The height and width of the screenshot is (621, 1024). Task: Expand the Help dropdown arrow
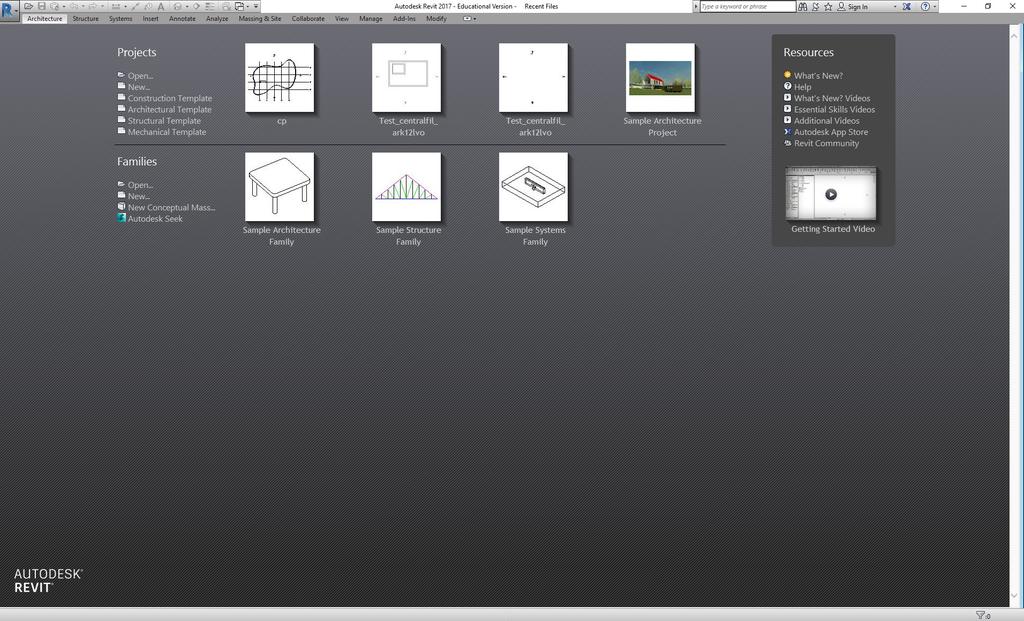[935, 7]
